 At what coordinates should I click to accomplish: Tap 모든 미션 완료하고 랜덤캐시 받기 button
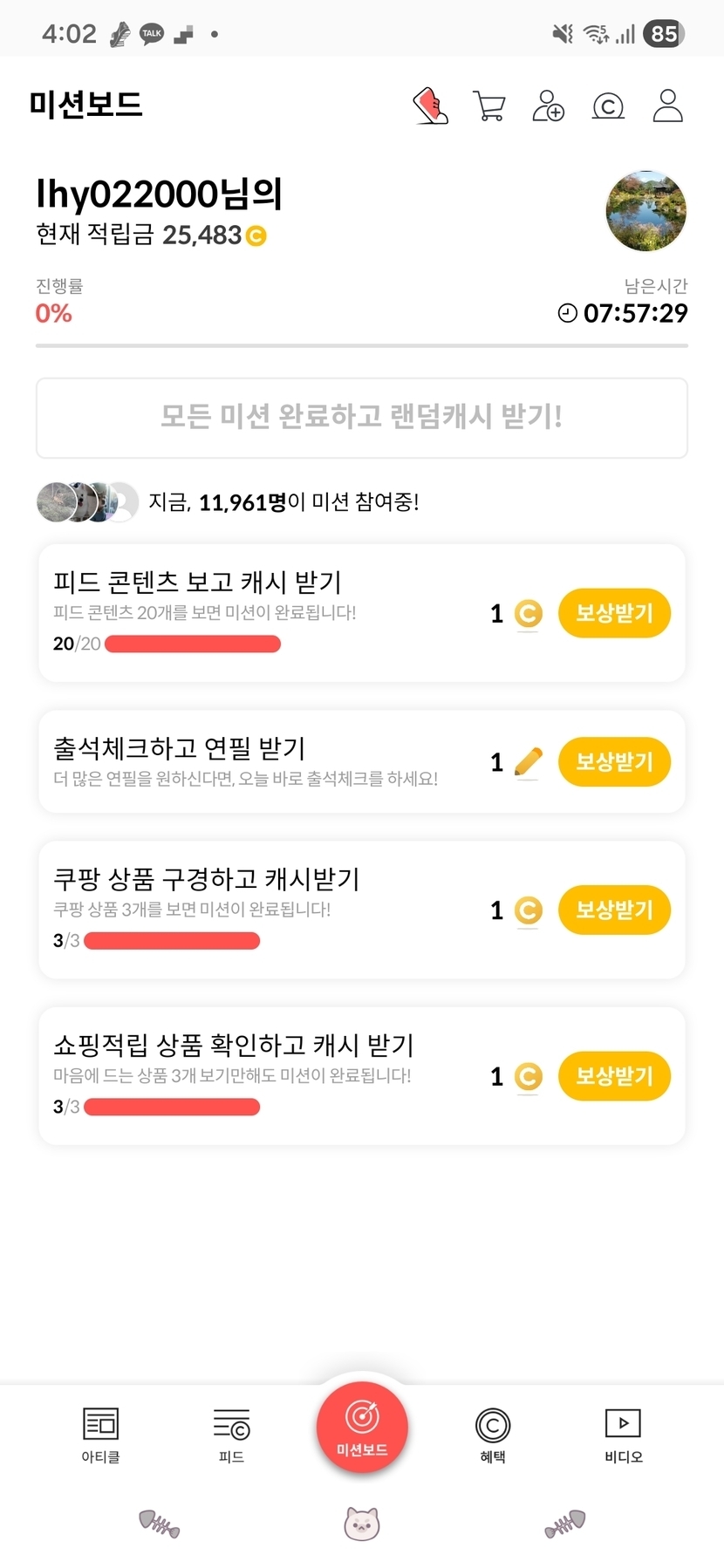tap(362, 418)
